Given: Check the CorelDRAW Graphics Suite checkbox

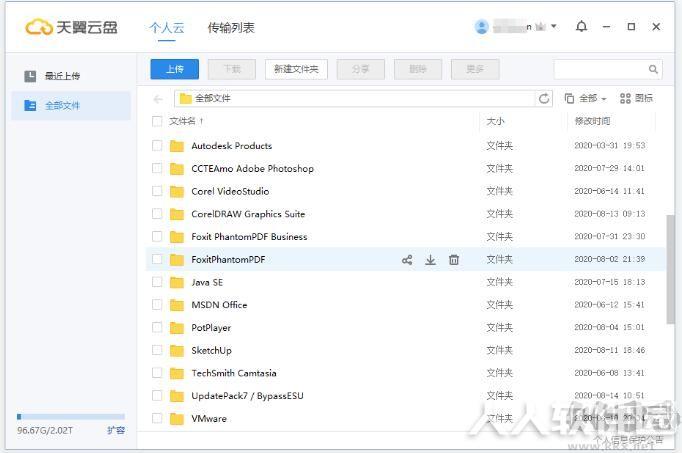Looking at the screenshot, I should [157, 213].
